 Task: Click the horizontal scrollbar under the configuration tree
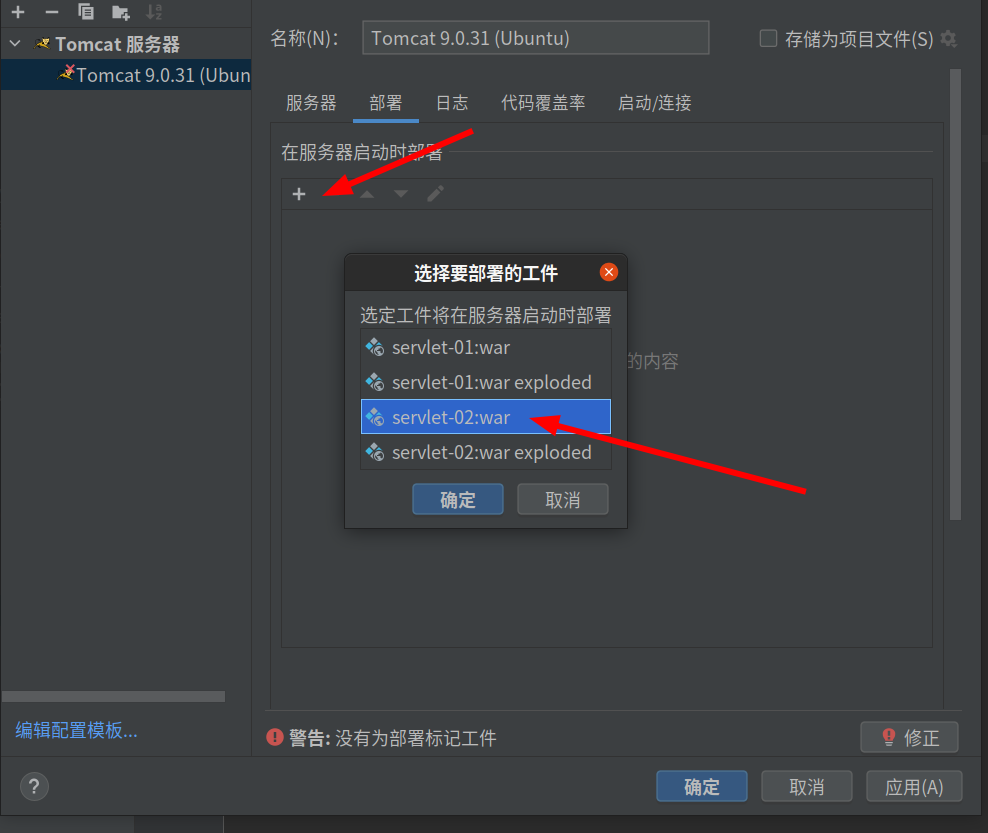[x=113, y=696]
